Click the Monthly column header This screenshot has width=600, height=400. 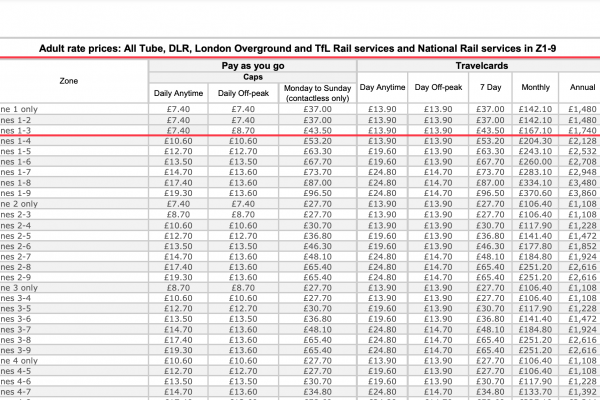[535, 87]
